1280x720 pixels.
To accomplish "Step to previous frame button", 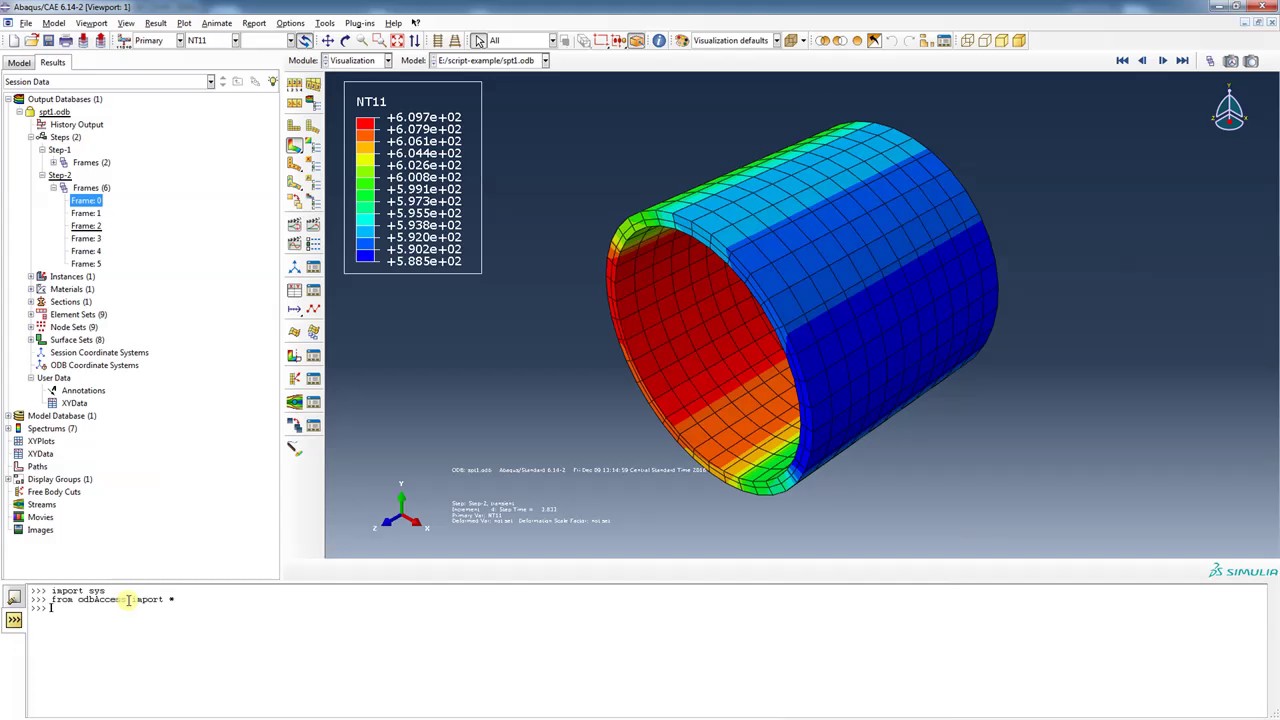I will click(1142, 61).
